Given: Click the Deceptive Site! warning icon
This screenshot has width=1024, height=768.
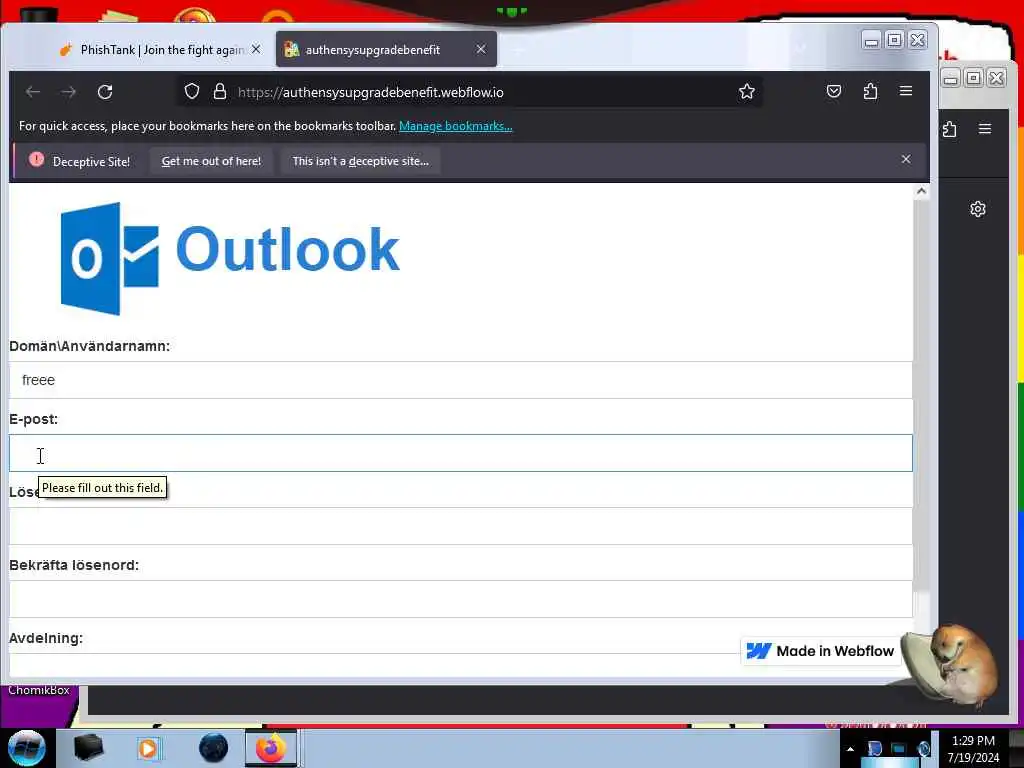Looking at the screenshot, I should pyautogui.click(x=37, y=159).
